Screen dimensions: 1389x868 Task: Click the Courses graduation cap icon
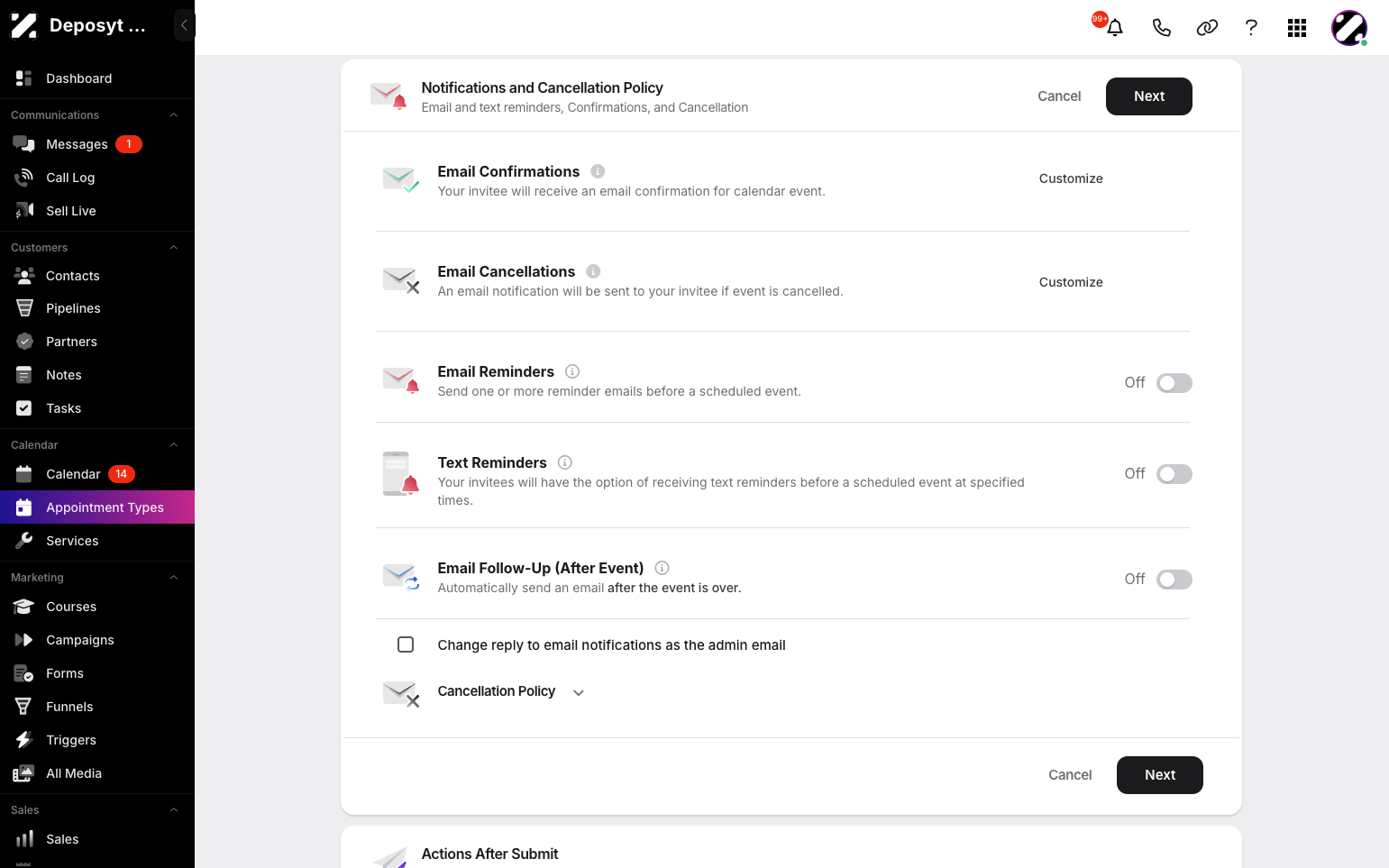click(x=24, y=607)
